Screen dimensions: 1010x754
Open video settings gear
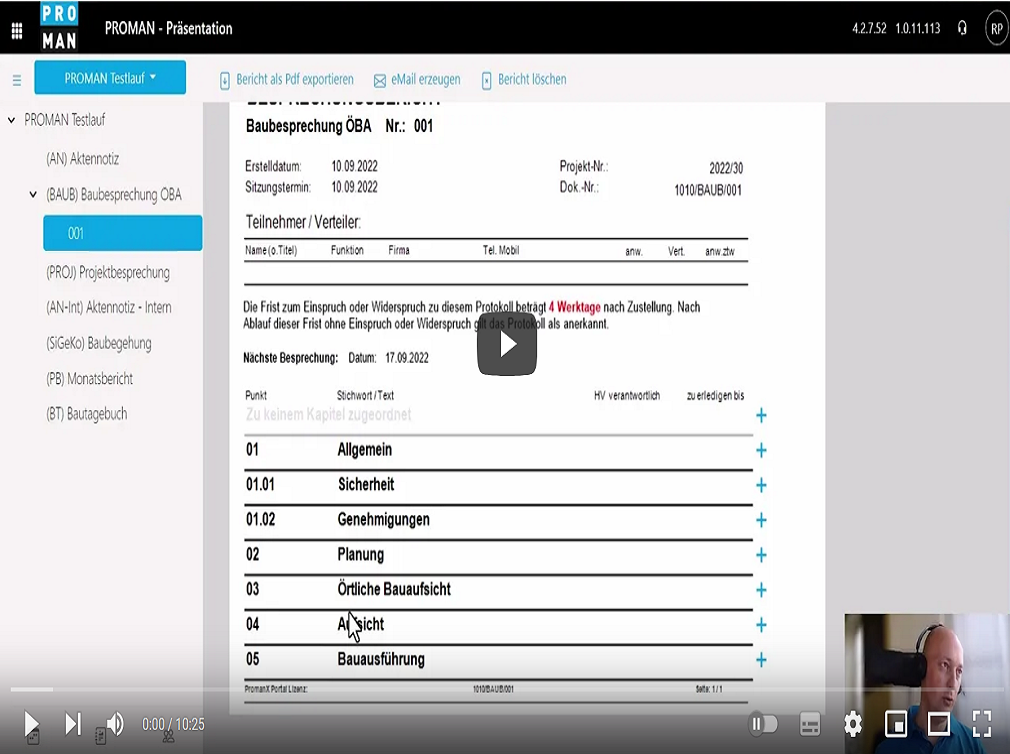coord(853,724)
